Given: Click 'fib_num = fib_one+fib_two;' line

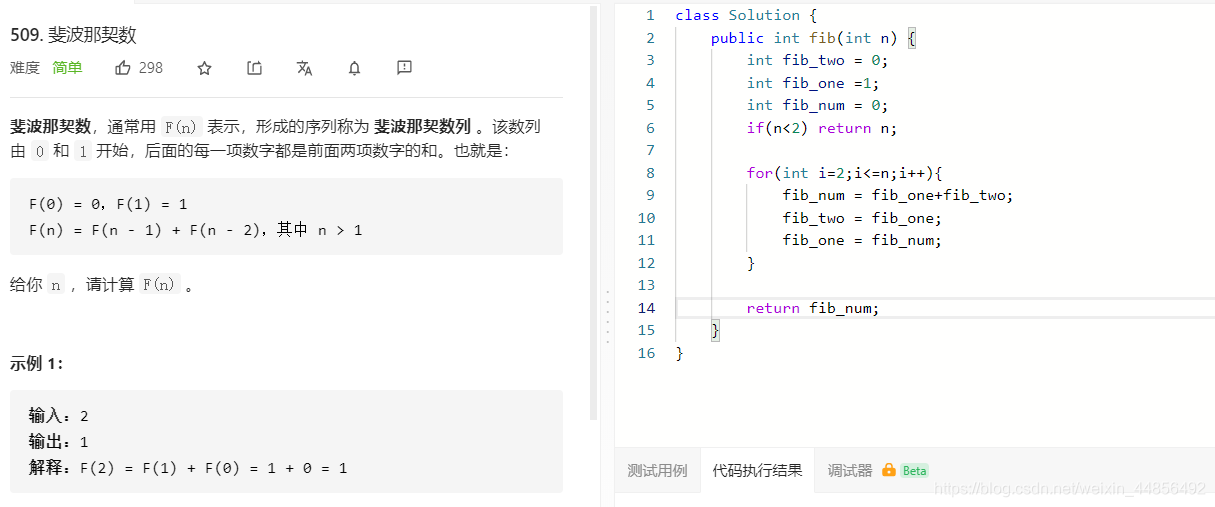Looking at the screenshot, I should pyautogui.click(x=898, y=195).
